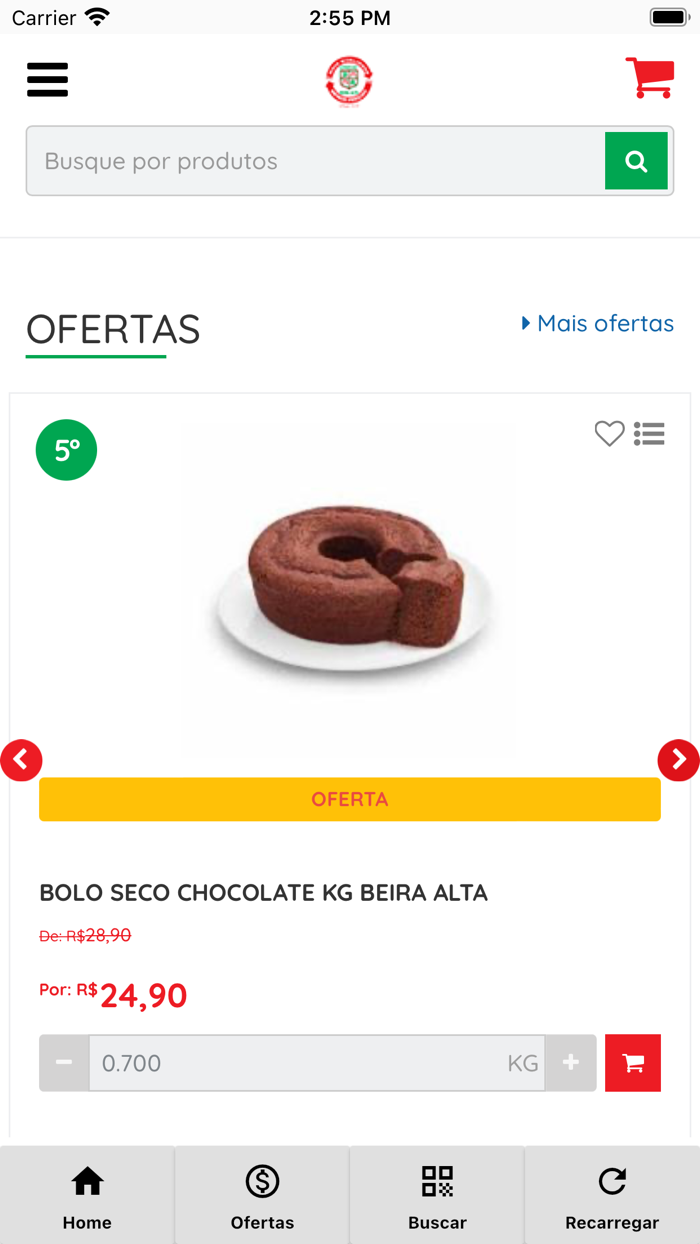
Task: Add cake to list via list icon
Action: coord(649,434)
